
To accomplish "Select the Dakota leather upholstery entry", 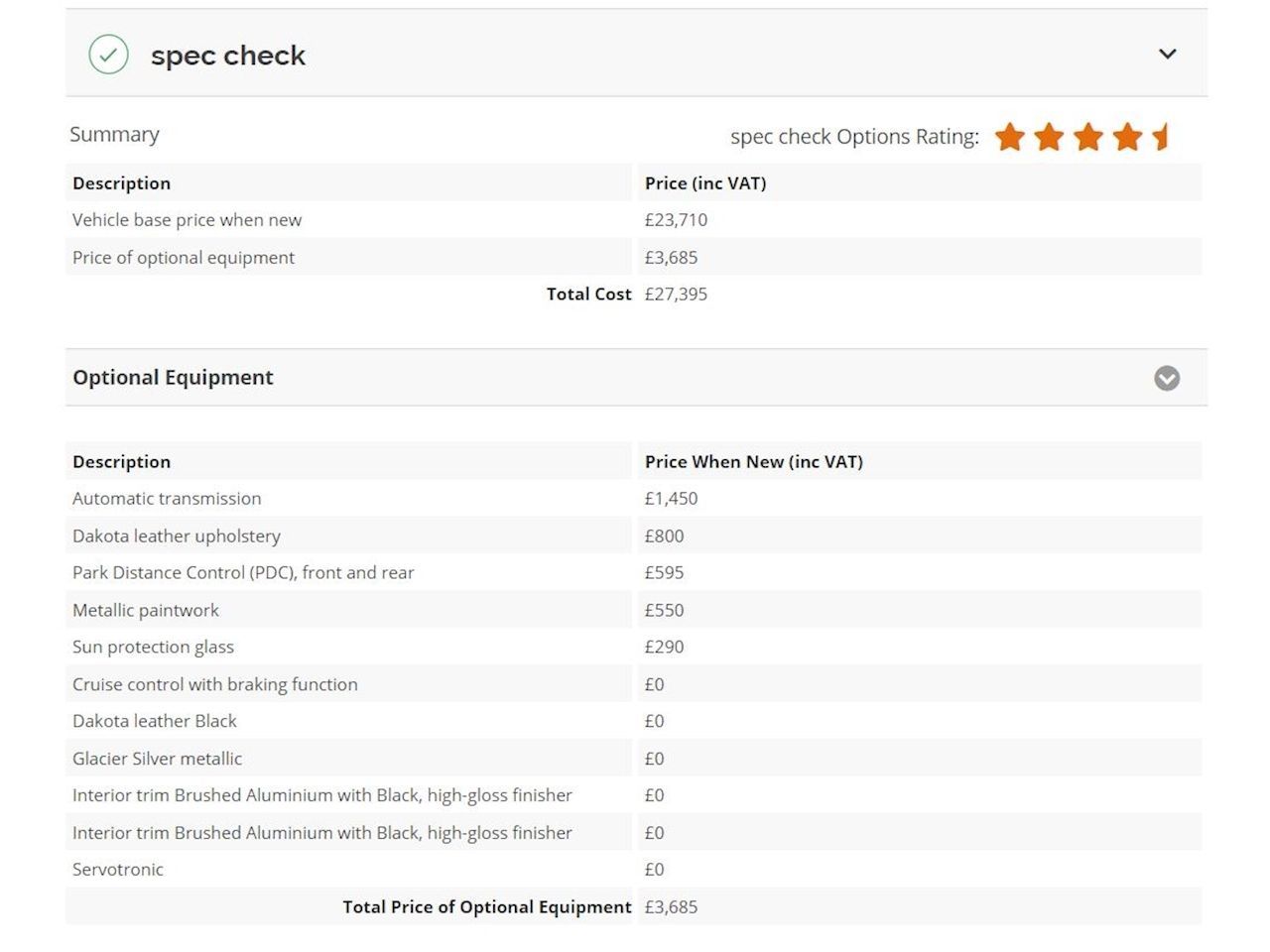I will tap(177, 536).
